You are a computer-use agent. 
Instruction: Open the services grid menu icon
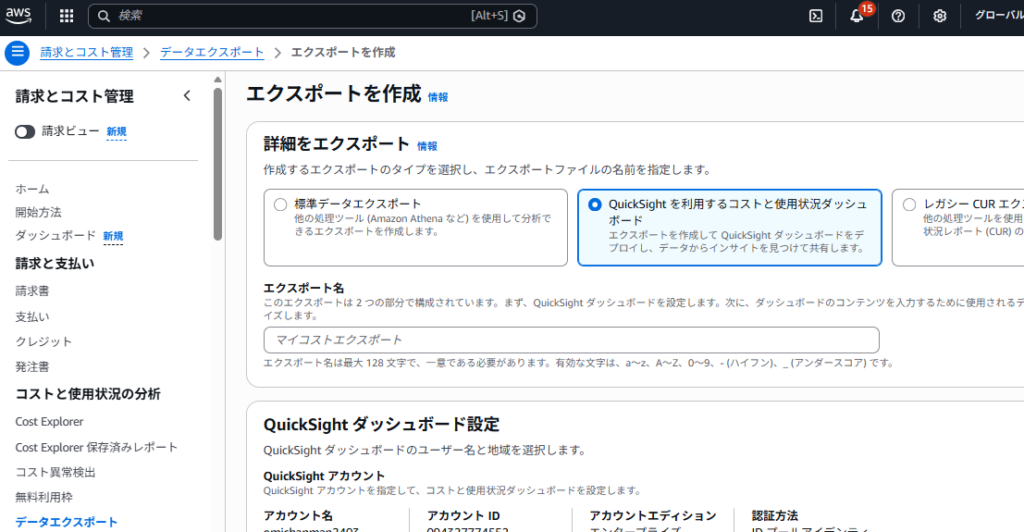click(66, 16)
